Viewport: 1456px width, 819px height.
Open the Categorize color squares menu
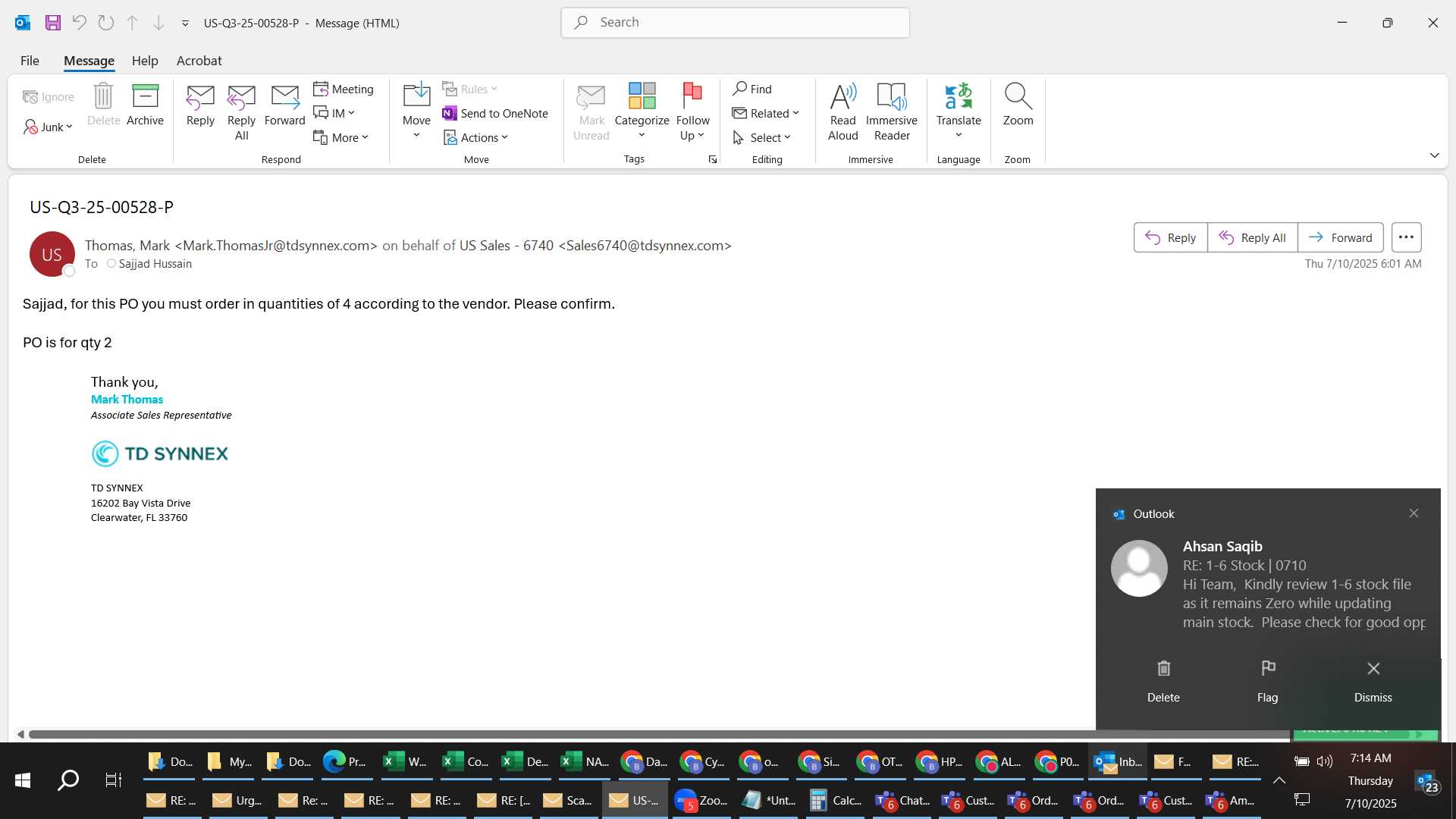(x=642, y=111)
